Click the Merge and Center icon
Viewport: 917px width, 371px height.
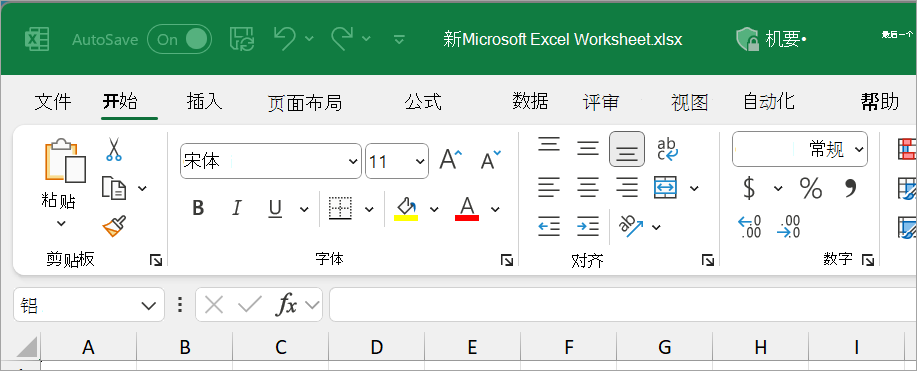[666, 187]
